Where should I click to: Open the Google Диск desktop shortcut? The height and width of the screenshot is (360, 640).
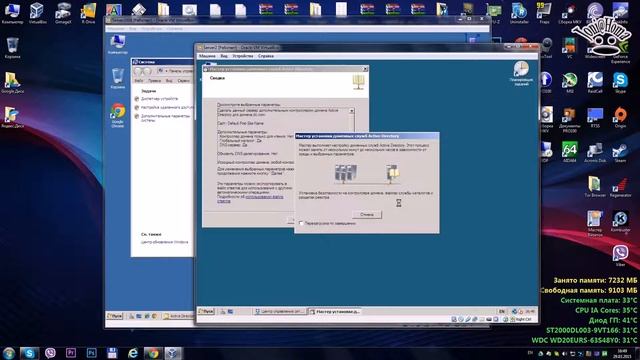tap(13, 82)
